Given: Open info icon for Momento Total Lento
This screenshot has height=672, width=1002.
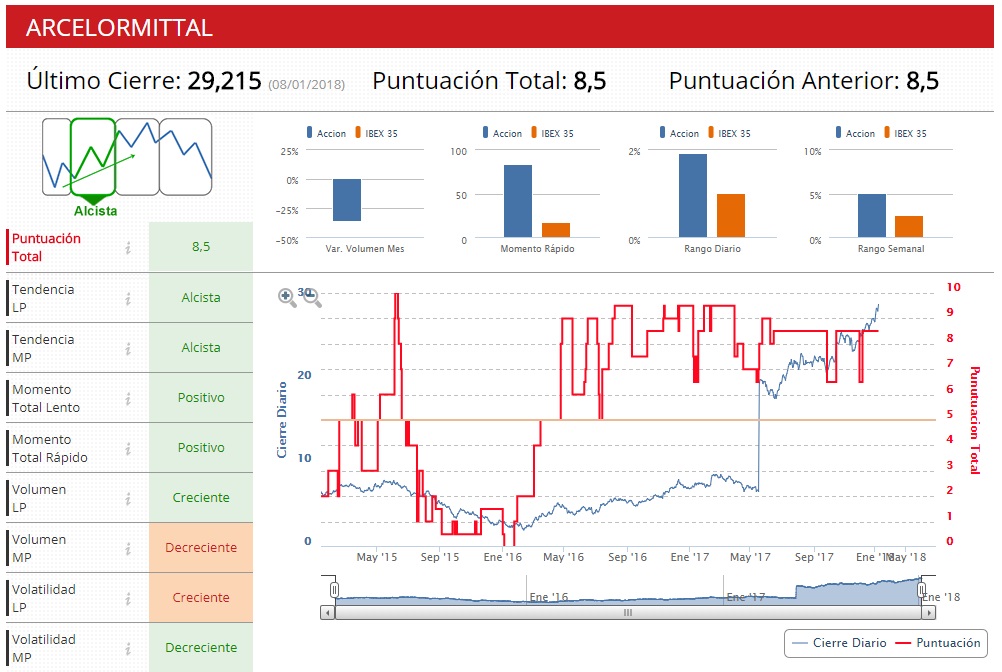Looking at the screenshot, I should click(128, 399).
